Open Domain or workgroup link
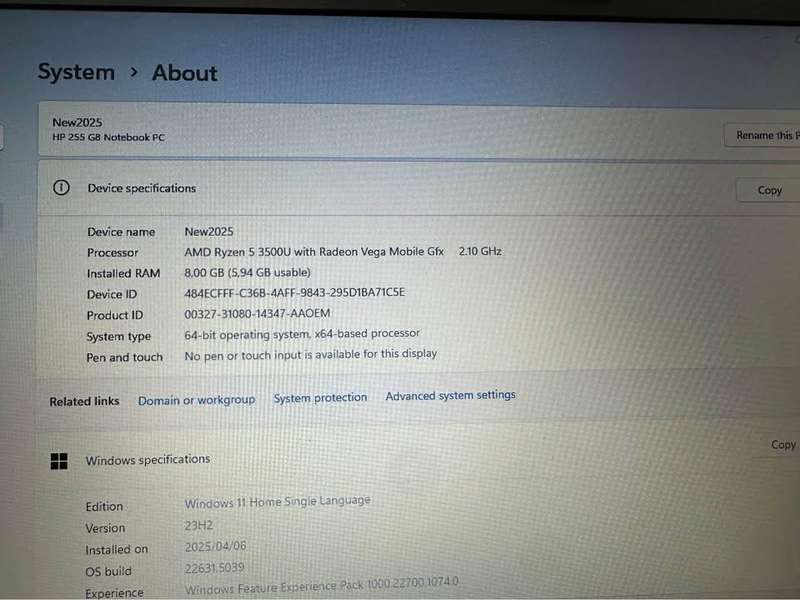The height and width of the screenshot is (600, 800). [196, 401]
